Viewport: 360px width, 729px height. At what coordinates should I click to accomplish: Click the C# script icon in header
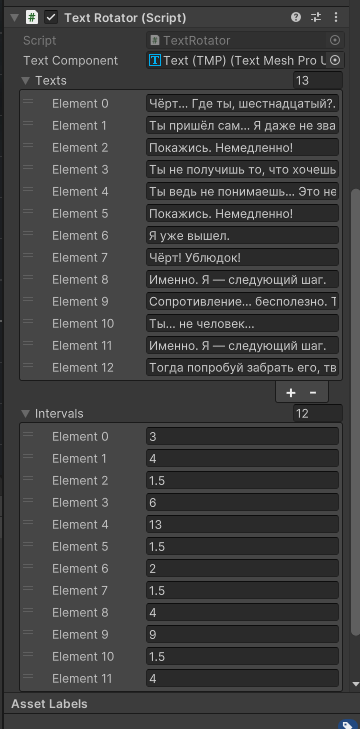click(x=32, y=18)
